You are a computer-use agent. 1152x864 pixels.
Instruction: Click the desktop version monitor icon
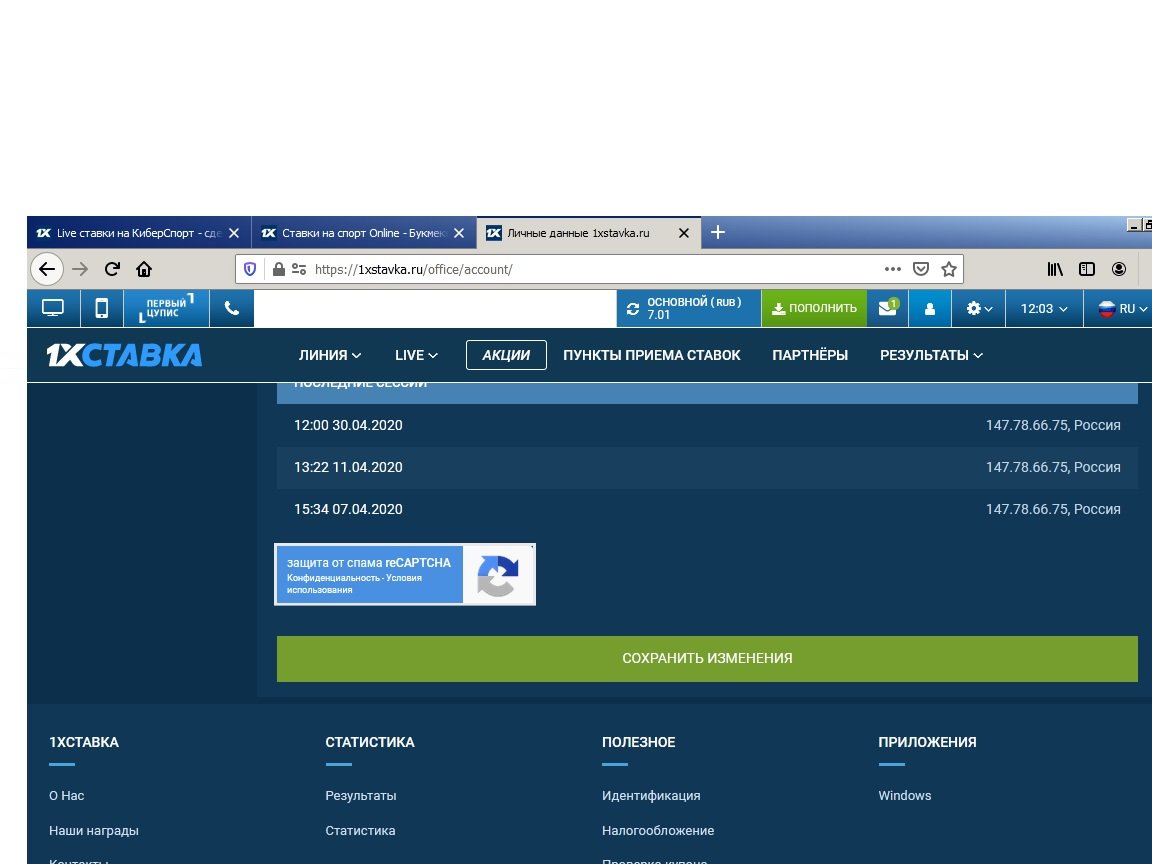tap(53, 308)
